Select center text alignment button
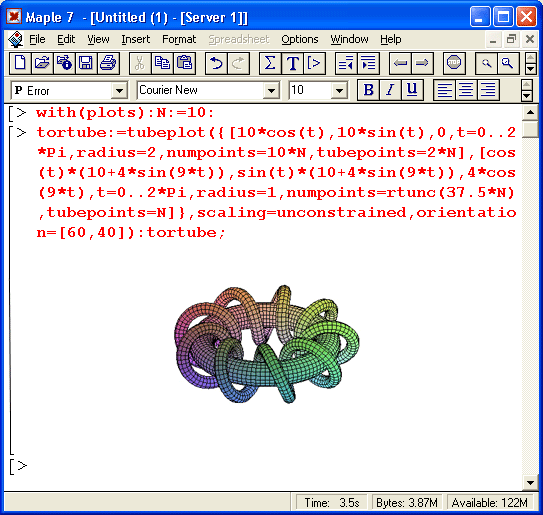This screenshot has height=515, width=543. [x=466, y=90]
